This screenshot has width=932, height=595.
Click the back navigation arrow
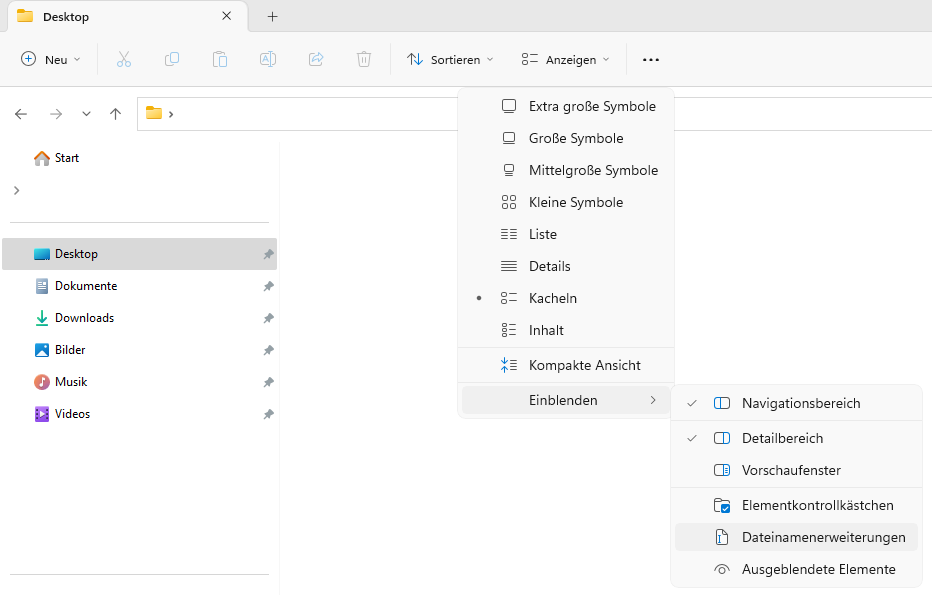click(21, 114)
